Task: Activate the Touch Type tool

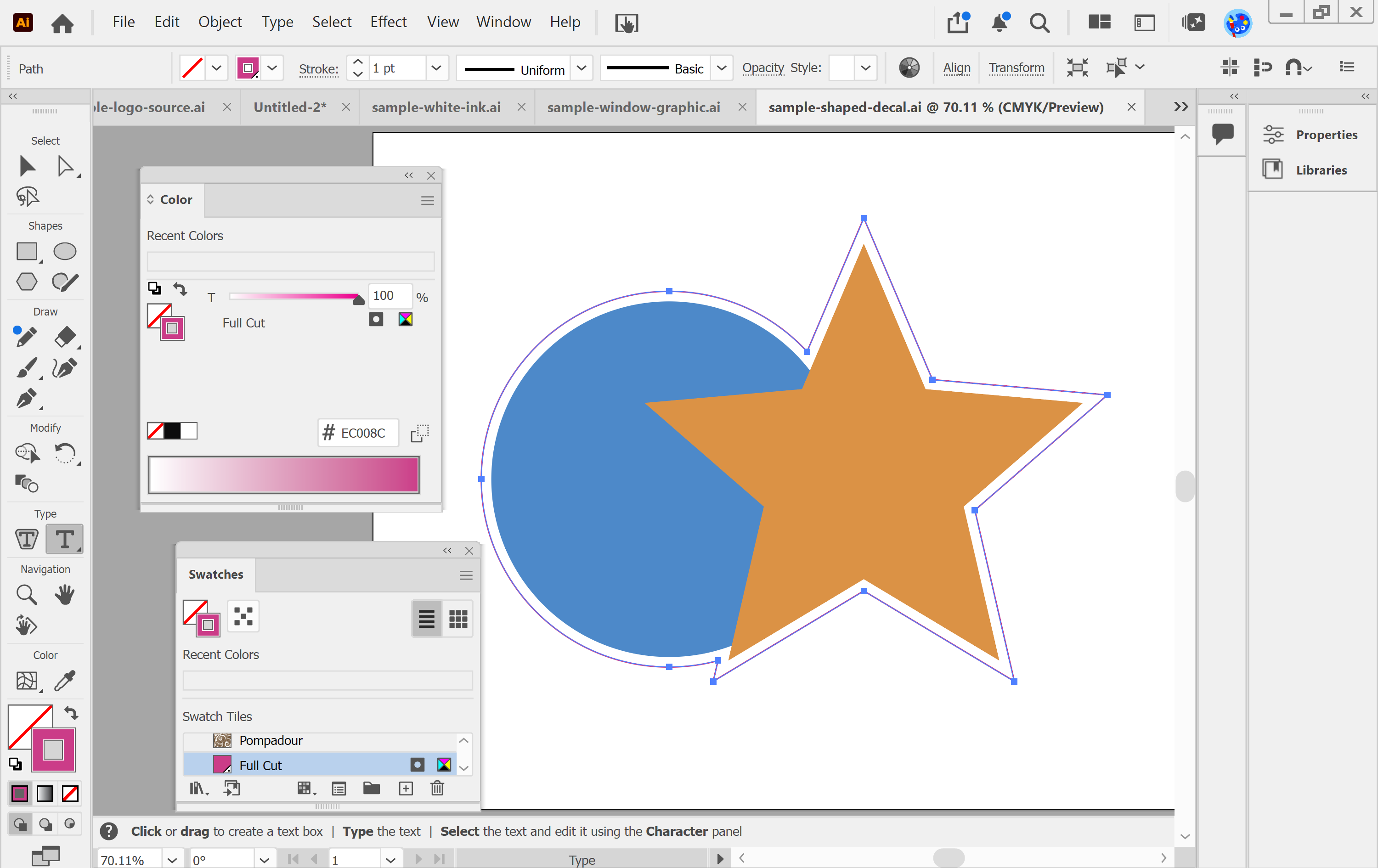Action: pyautogui.click(x=26, y=539)
